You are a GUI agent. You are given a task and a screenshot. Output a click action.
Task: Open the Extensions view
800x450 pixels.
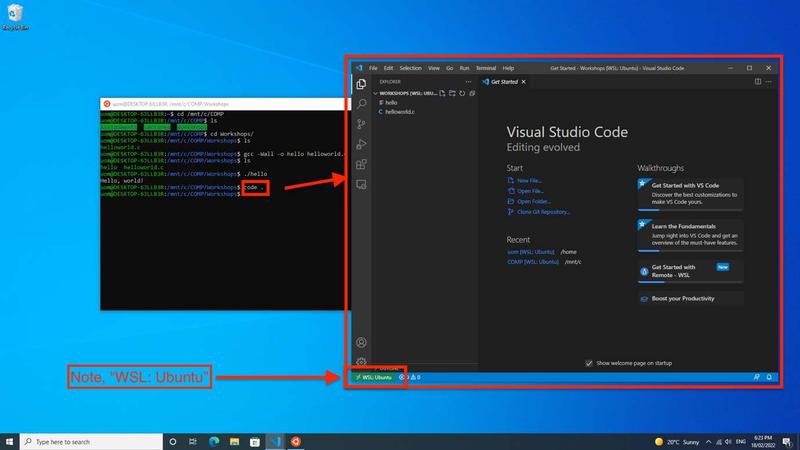coord(361,164)
